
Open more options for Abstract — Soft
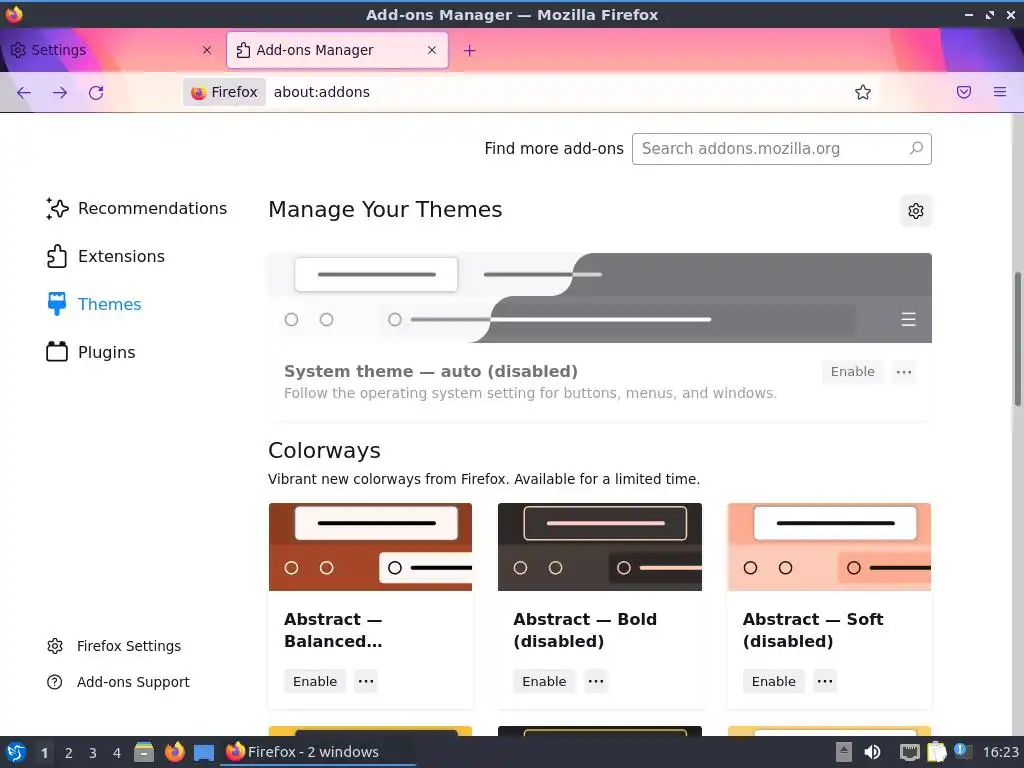pyautogui.click(x=825, y=681)
